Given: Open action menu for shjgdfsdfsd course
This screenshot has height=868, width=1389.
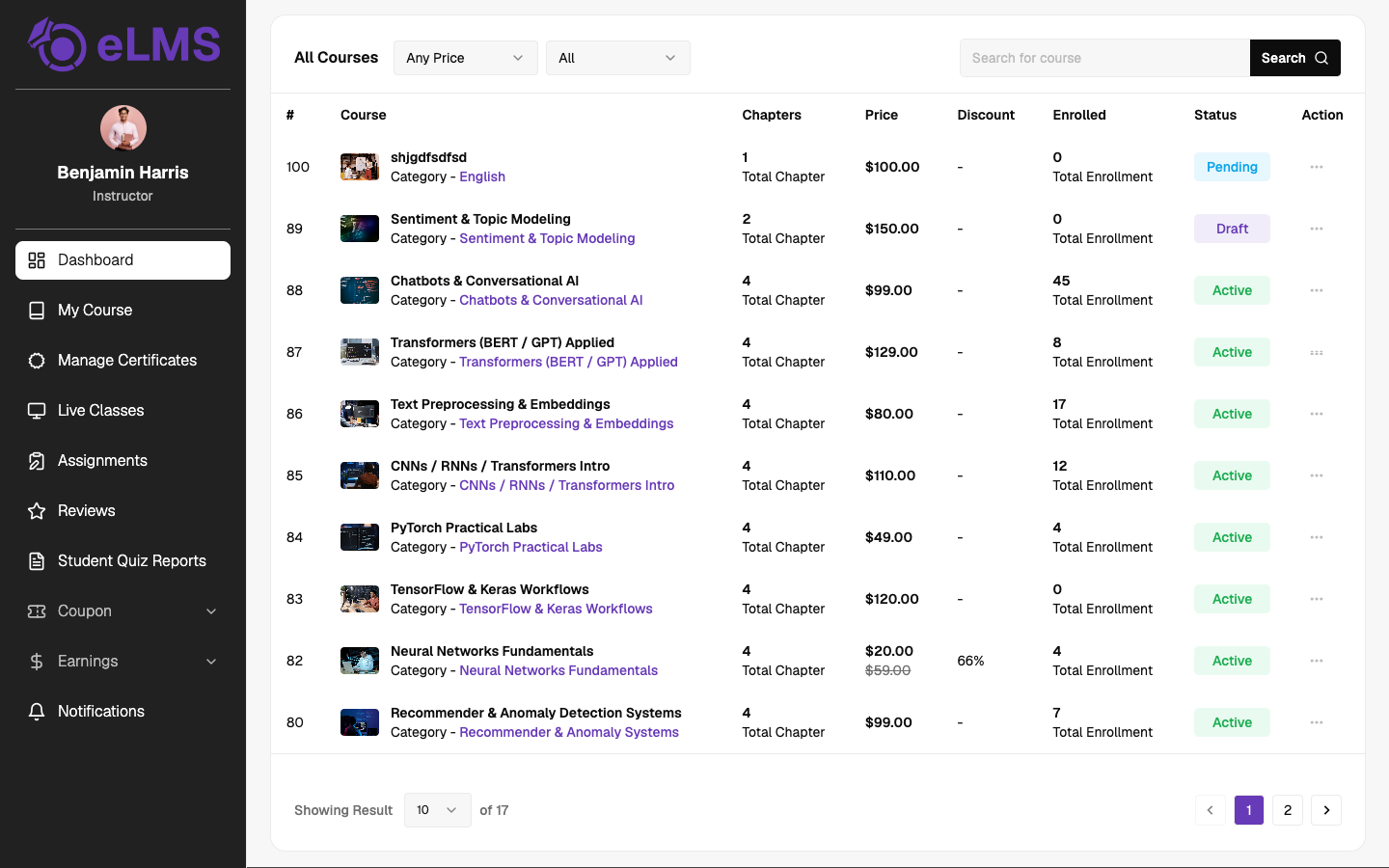Looking at the screenshot, I should click(x=1317, y=167).
